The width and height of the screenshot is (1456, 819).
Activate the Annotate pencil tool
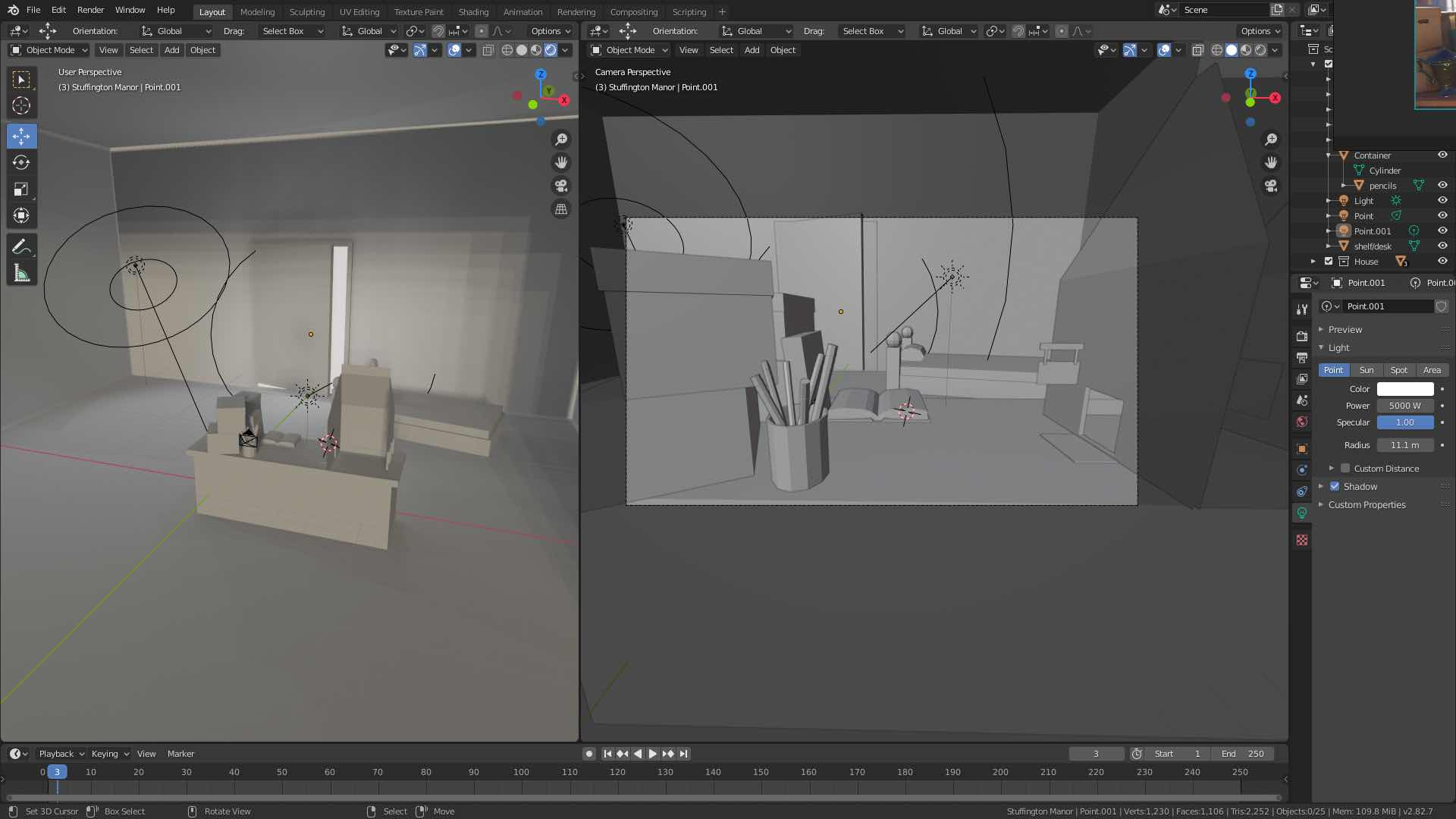21,246
